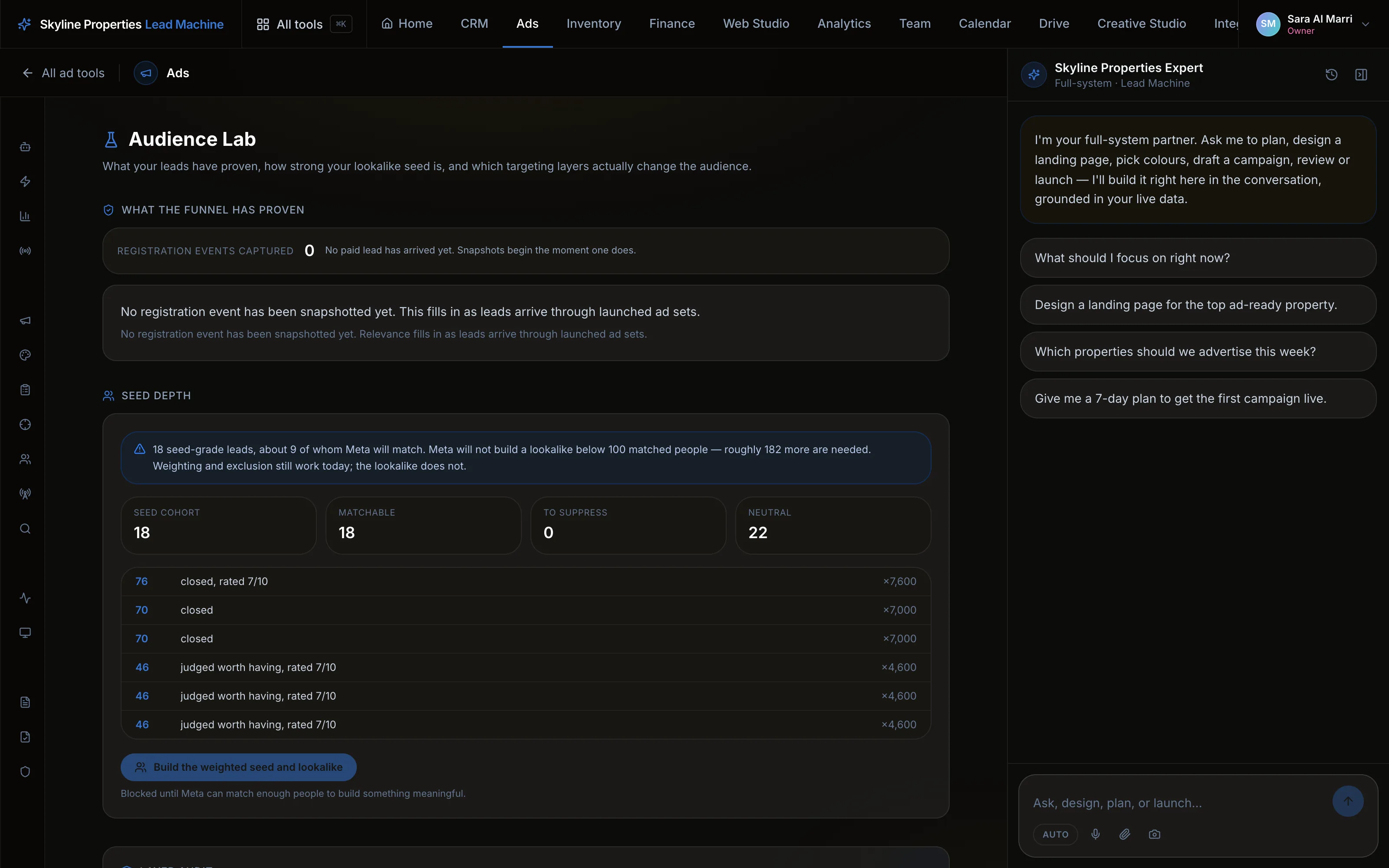Open the paint palette sidebar icon
This screenshot has height=868, width=1389.
point(25,355)
